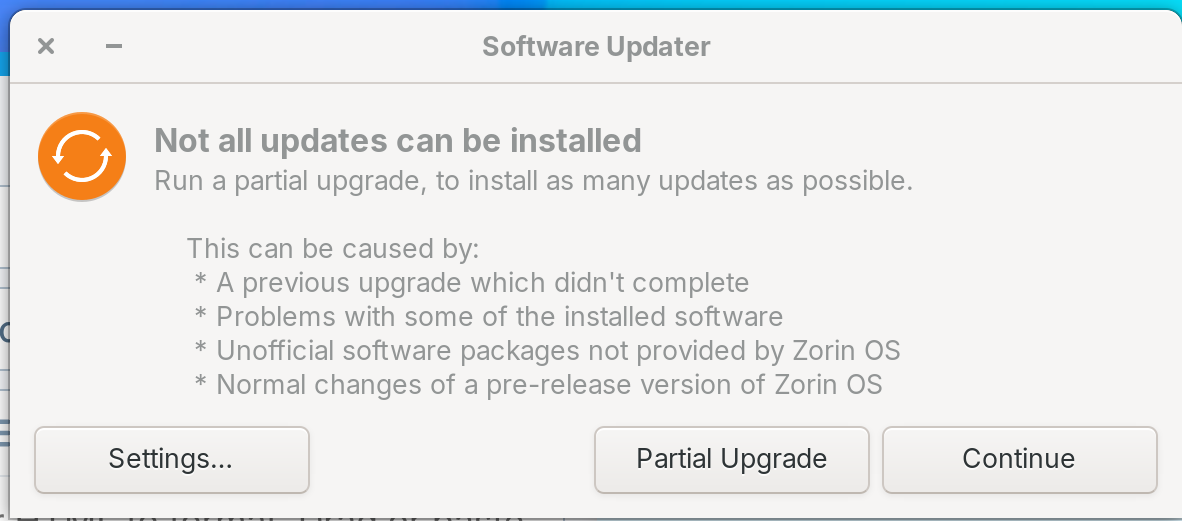
Task: Choose the Continue button
Action: click(1019, 460)
